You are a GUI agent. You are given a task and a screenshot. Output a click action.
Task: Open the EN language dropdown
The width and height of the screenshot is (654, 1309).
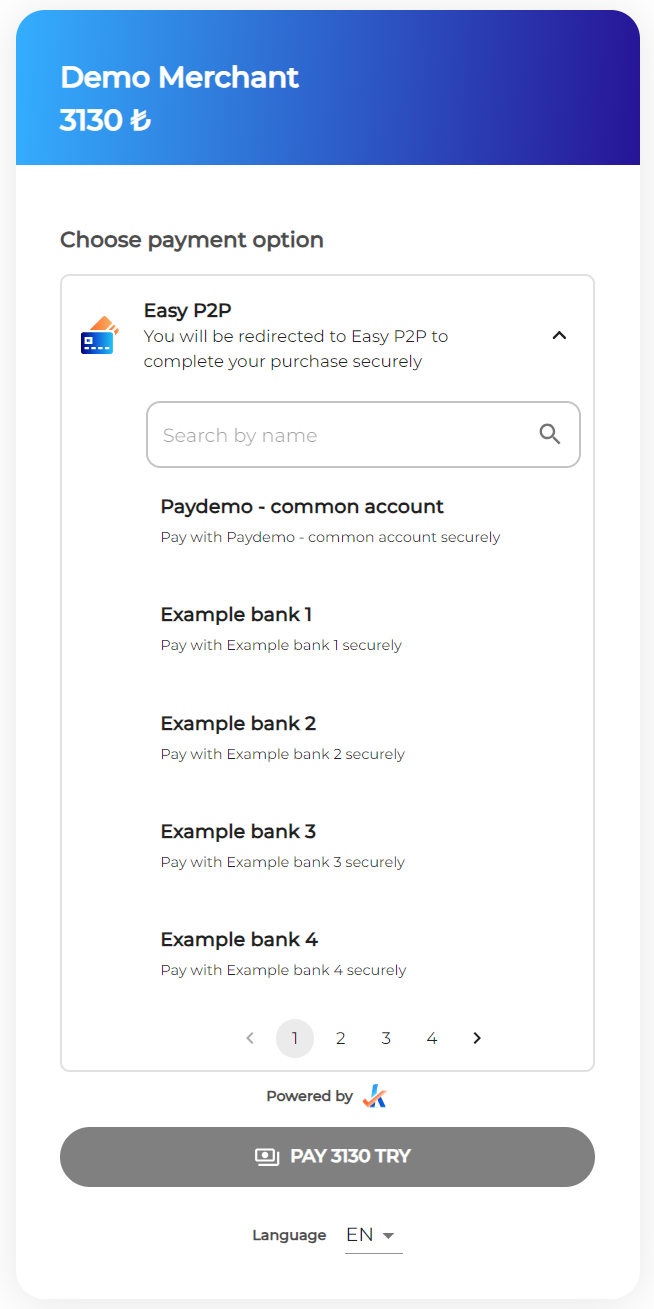click(372, 1235)
